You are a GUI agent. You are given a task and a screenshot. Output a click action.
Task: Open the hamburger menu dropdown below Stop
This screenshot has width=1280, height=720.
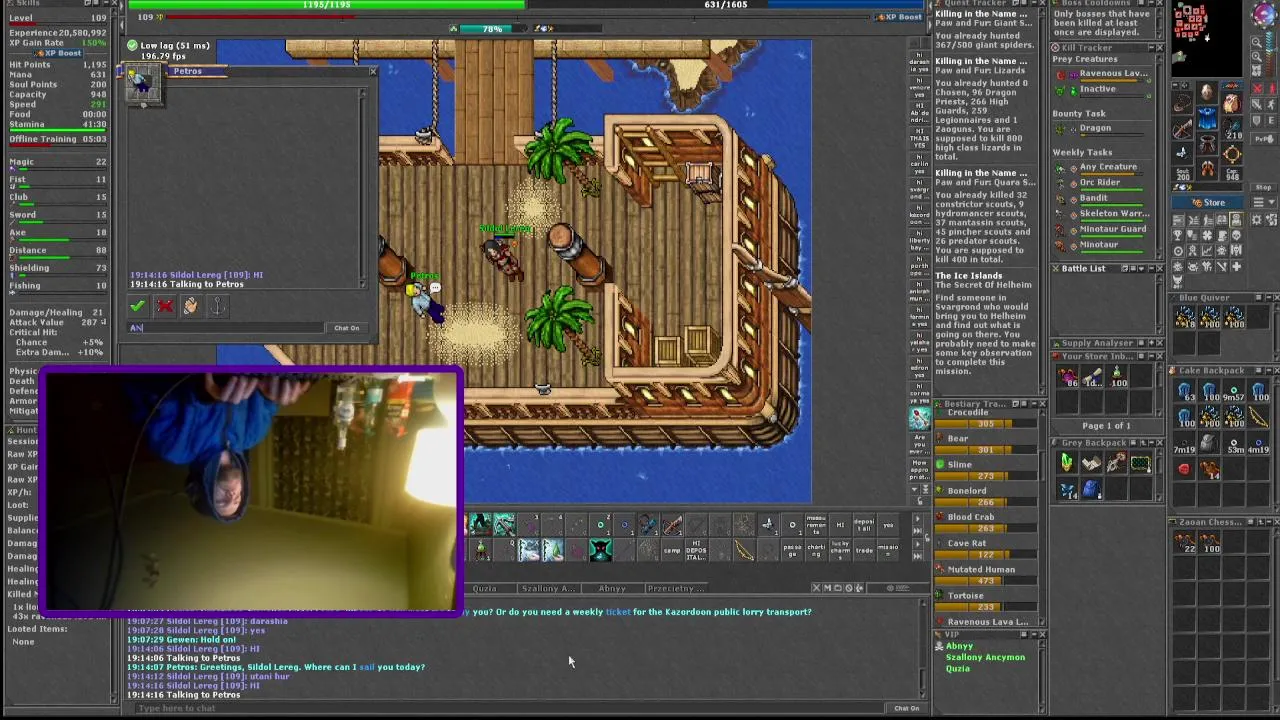click(1264, 202)
